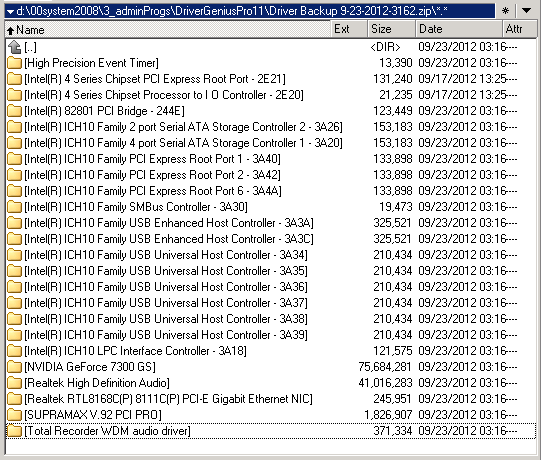This screenshot has width=541, height=460.
Task: Click the parent directory up-arrow icon
Action: [x=14, y=47]
